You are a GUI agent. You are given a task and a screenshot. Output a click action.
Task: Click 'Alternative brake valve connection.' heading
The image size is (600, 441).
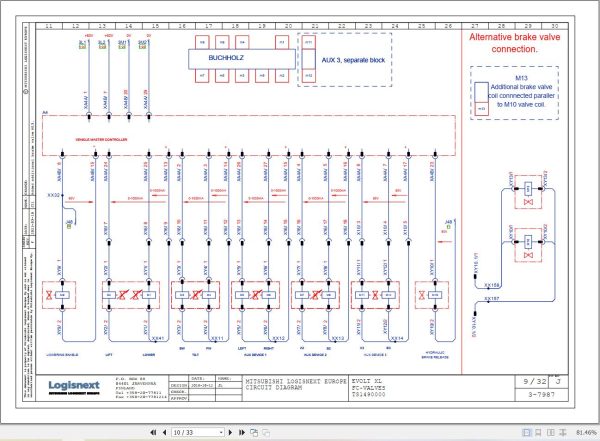coord(514,43)
